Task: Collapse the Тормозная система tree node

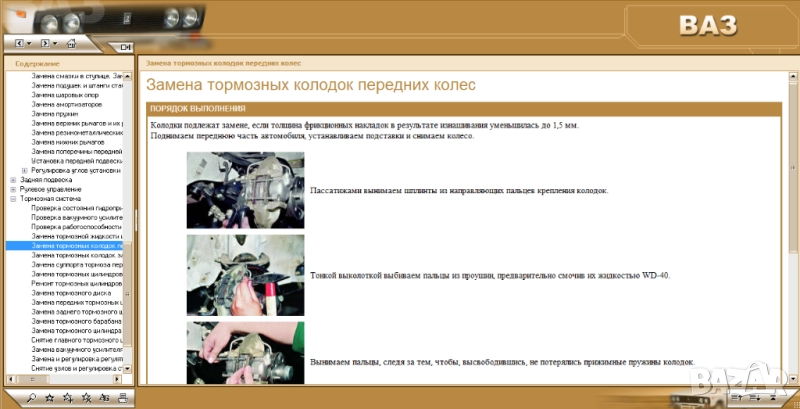Action: pyautogui.click(x=12, y=199)
